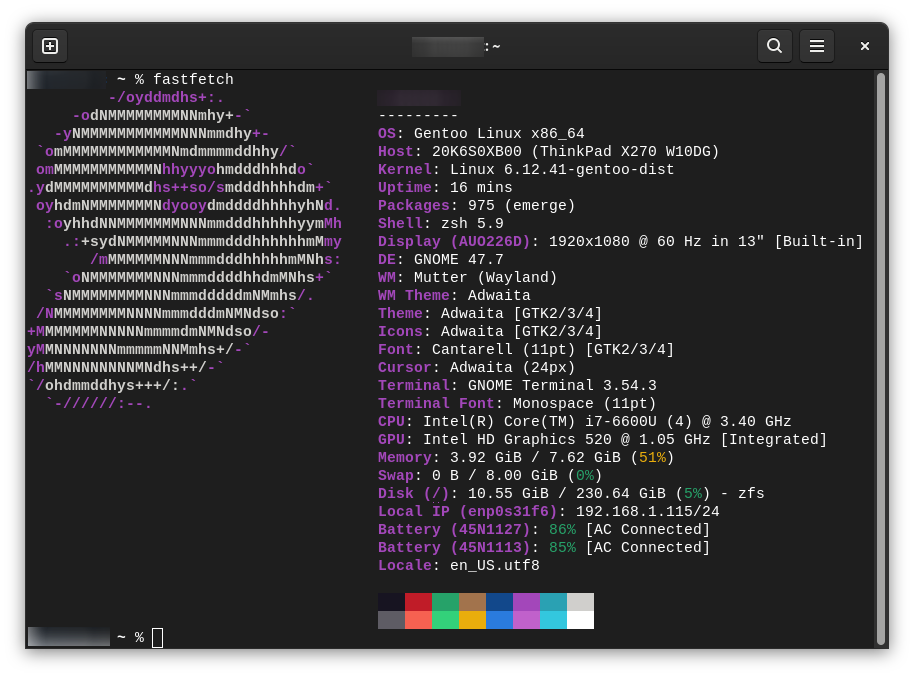Screen dimensions: 914x677
Task: Close the terminal window
Action: (x=864, y=46)
